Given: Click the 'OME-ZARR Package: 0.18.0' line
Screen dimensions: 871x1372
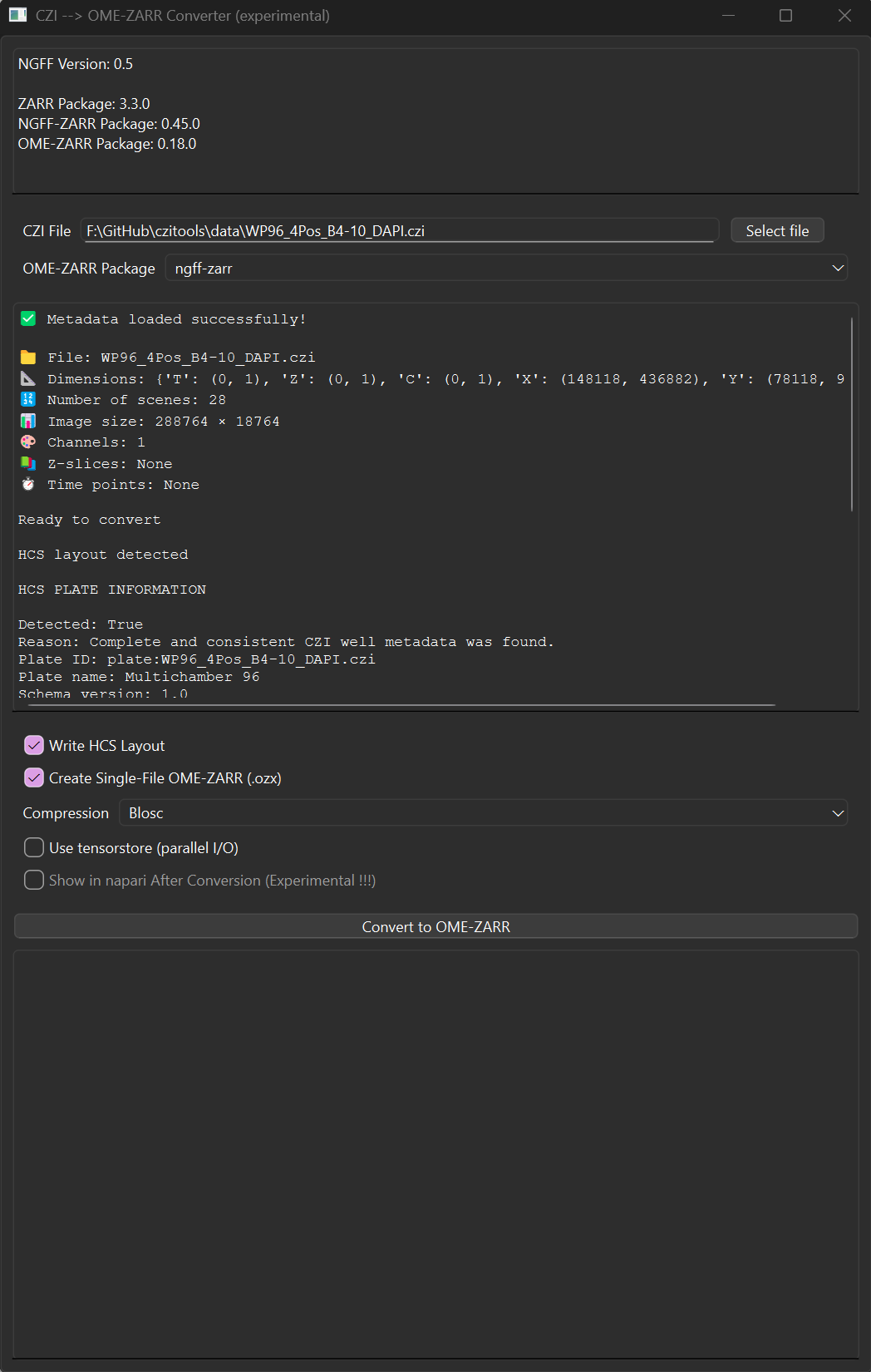Looking at the screenshot, I should click(x=107, y=144).
